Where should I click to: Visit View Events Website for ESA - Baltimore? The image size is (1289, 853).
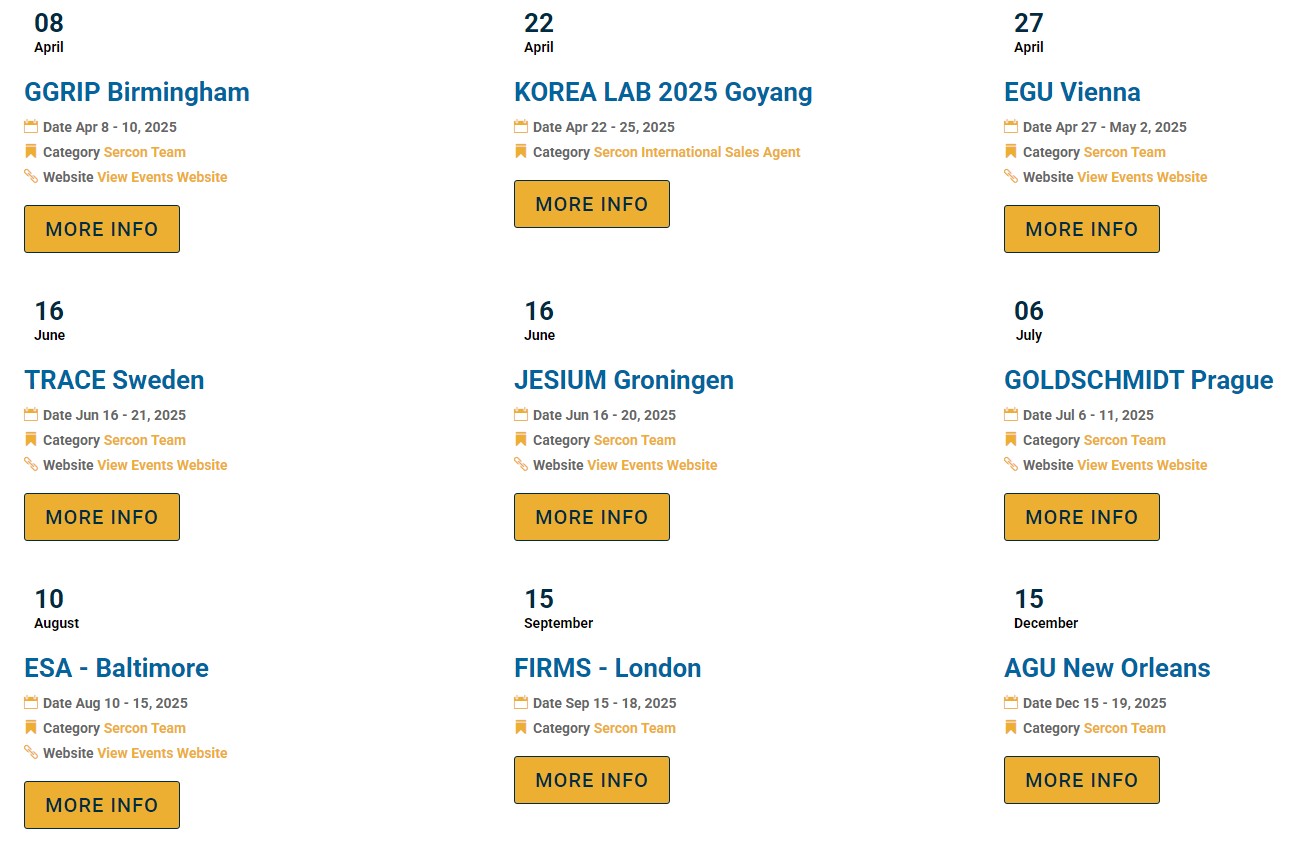[162, 753]
